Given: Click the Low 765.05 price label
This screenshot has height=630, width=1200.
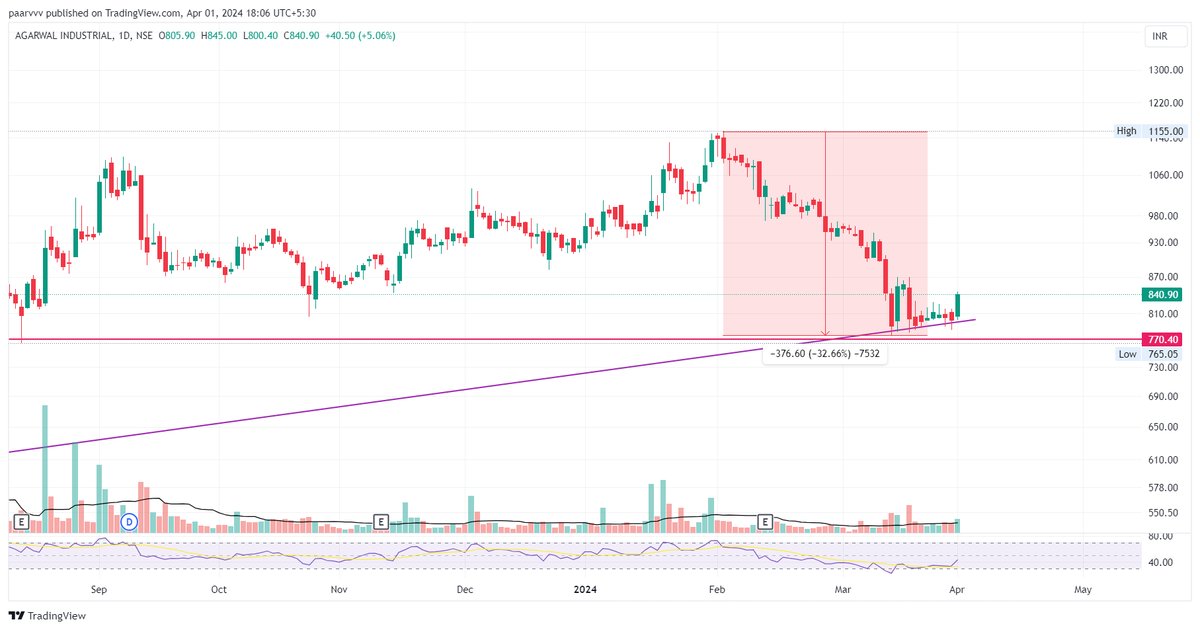Looking at the screenshot, I should coord(1150,354).
